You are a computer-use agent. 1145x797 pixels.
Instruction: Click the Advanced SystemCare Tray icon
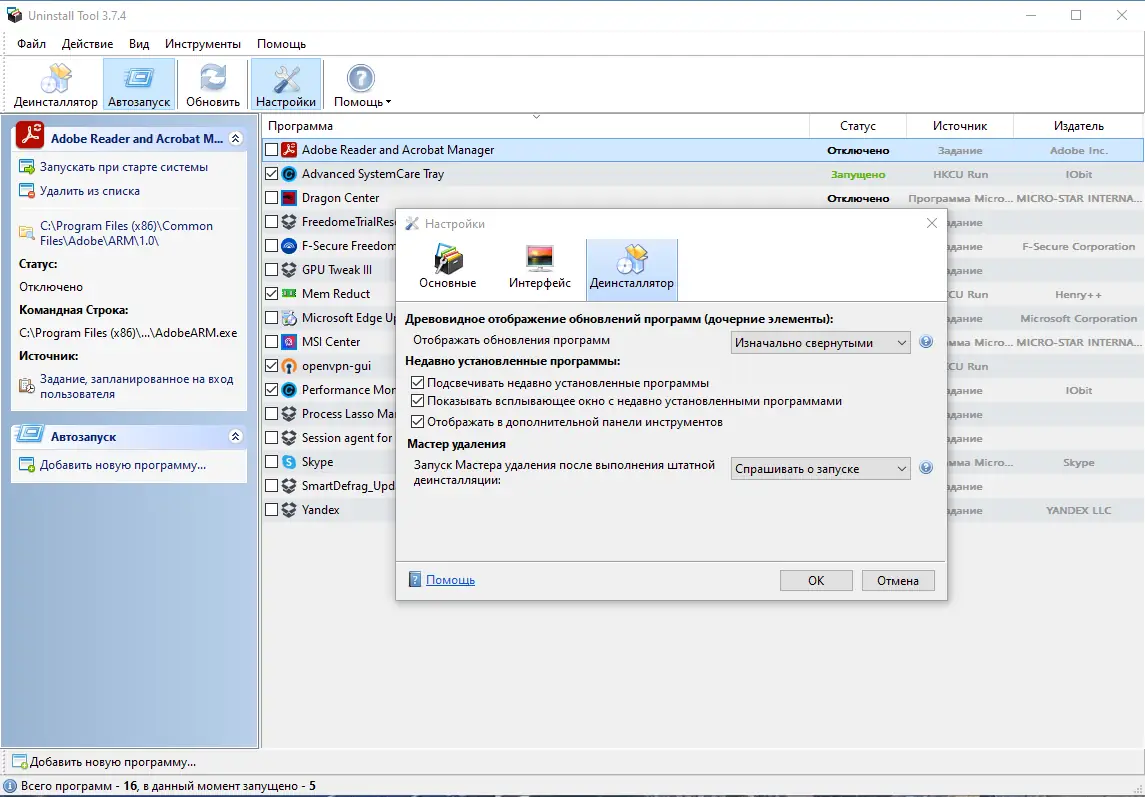[289, 174]
